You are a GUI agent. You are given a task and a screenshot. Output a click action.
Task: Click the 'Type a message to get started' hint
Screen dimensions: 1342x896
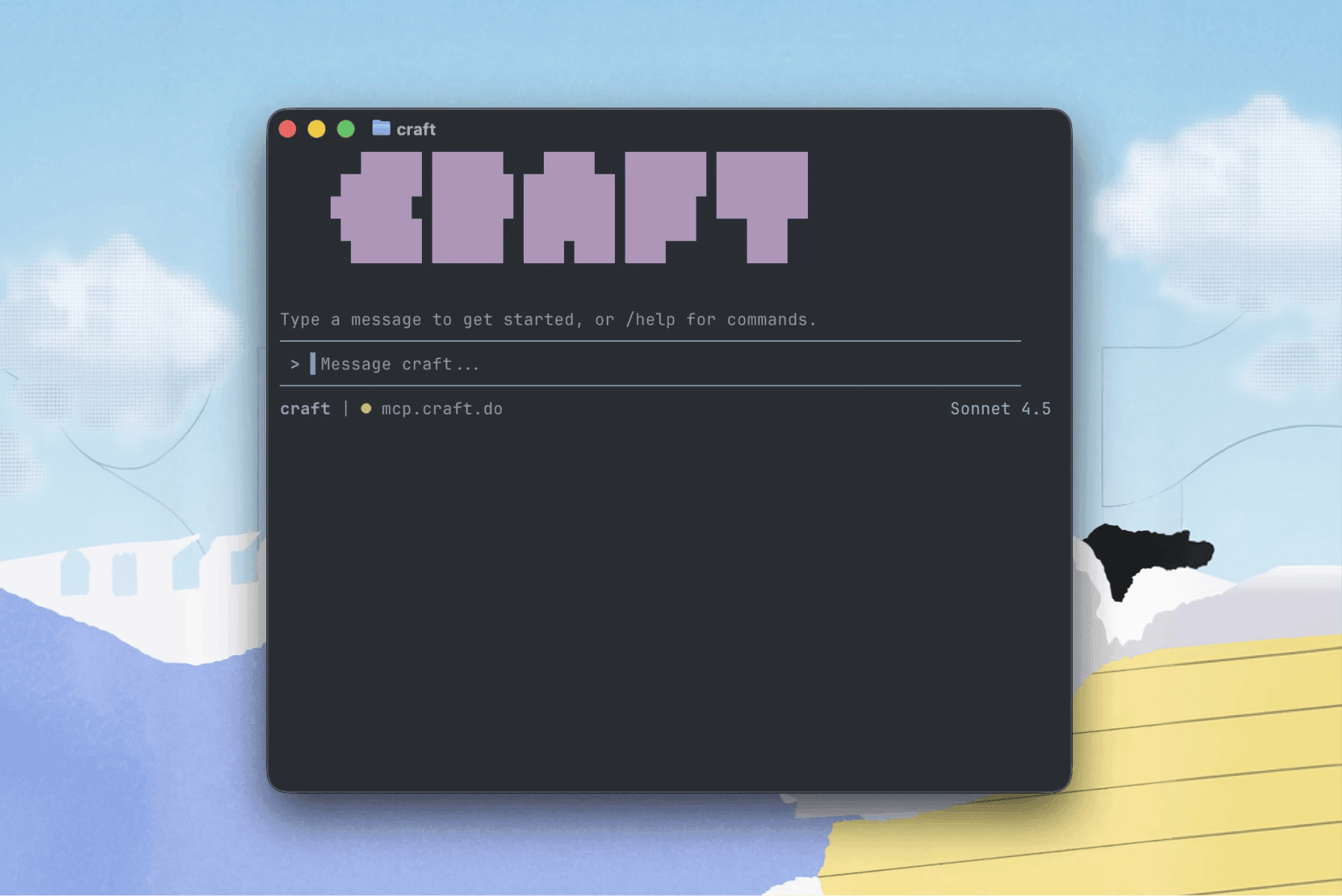point(548,319)
